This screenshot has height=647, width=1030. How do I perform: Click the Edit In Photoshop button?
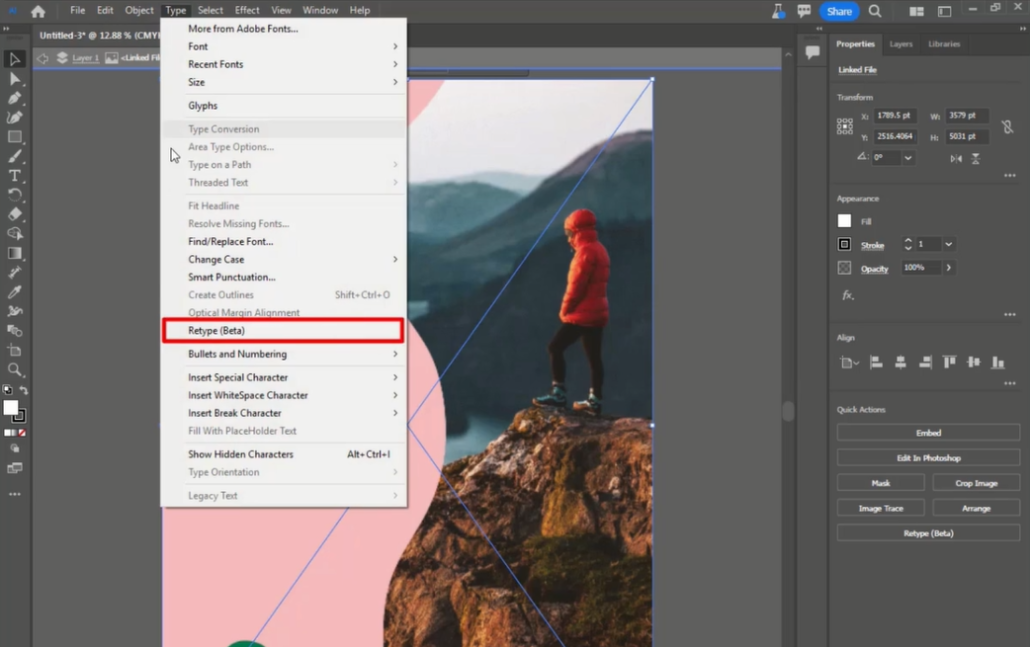[x=927, y=458]
